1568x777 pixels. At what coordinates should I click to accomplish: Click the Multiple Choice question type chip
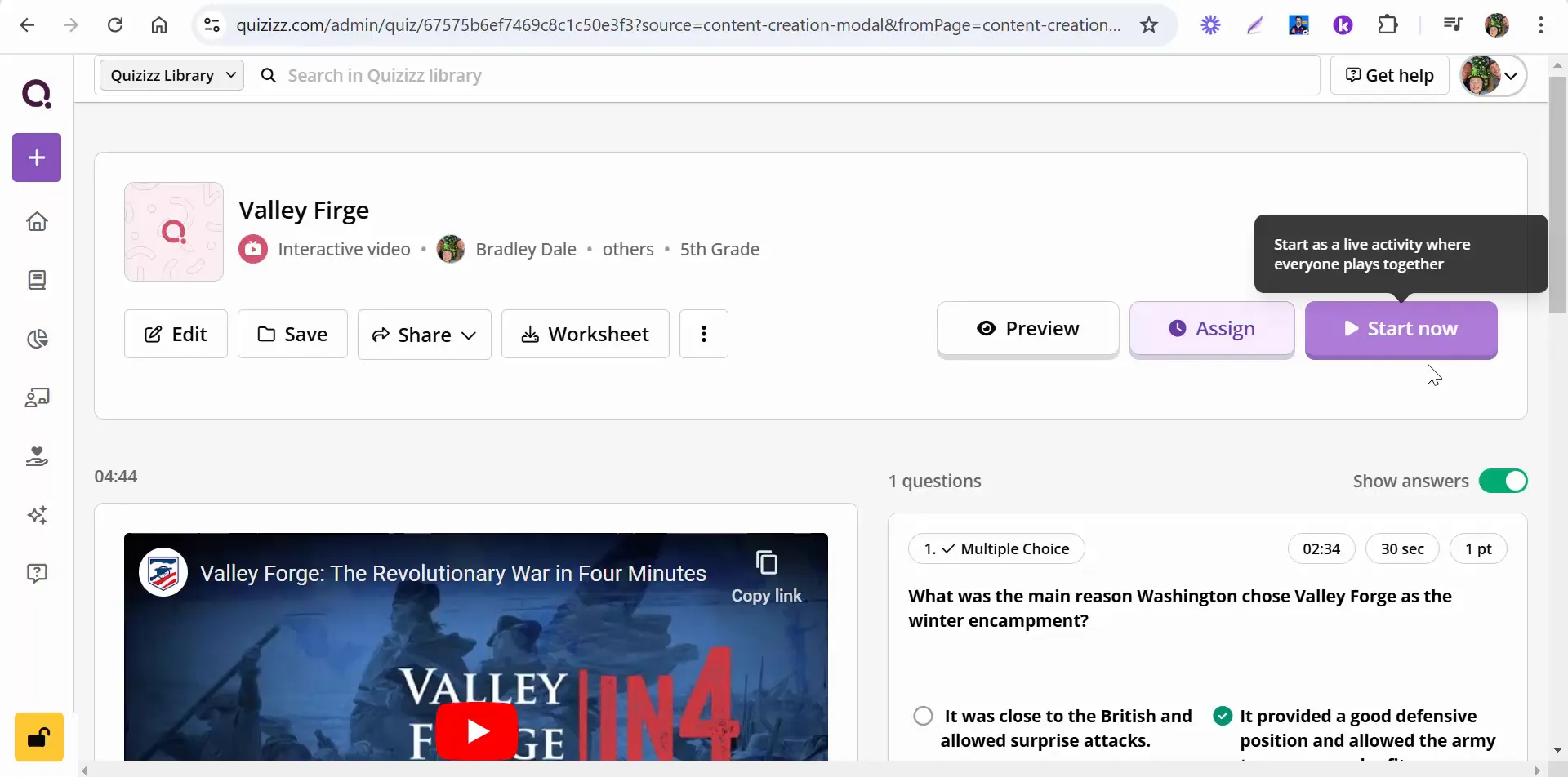[x=996, y=548]
